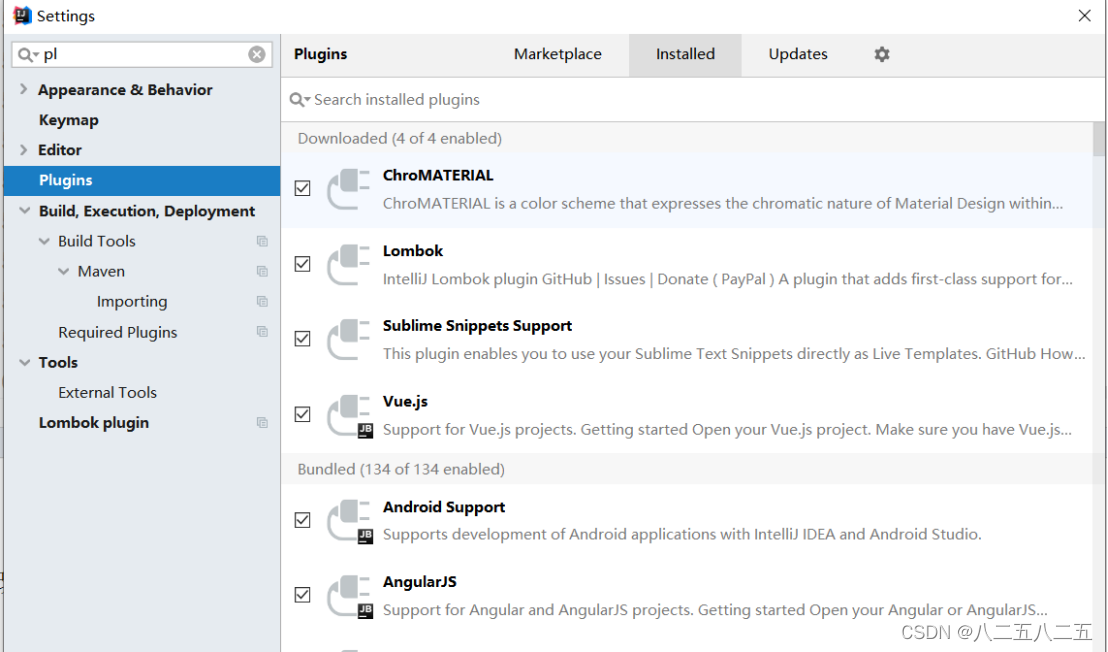
Task: Focus the settings search box containing pl
Action: (141, 54)
